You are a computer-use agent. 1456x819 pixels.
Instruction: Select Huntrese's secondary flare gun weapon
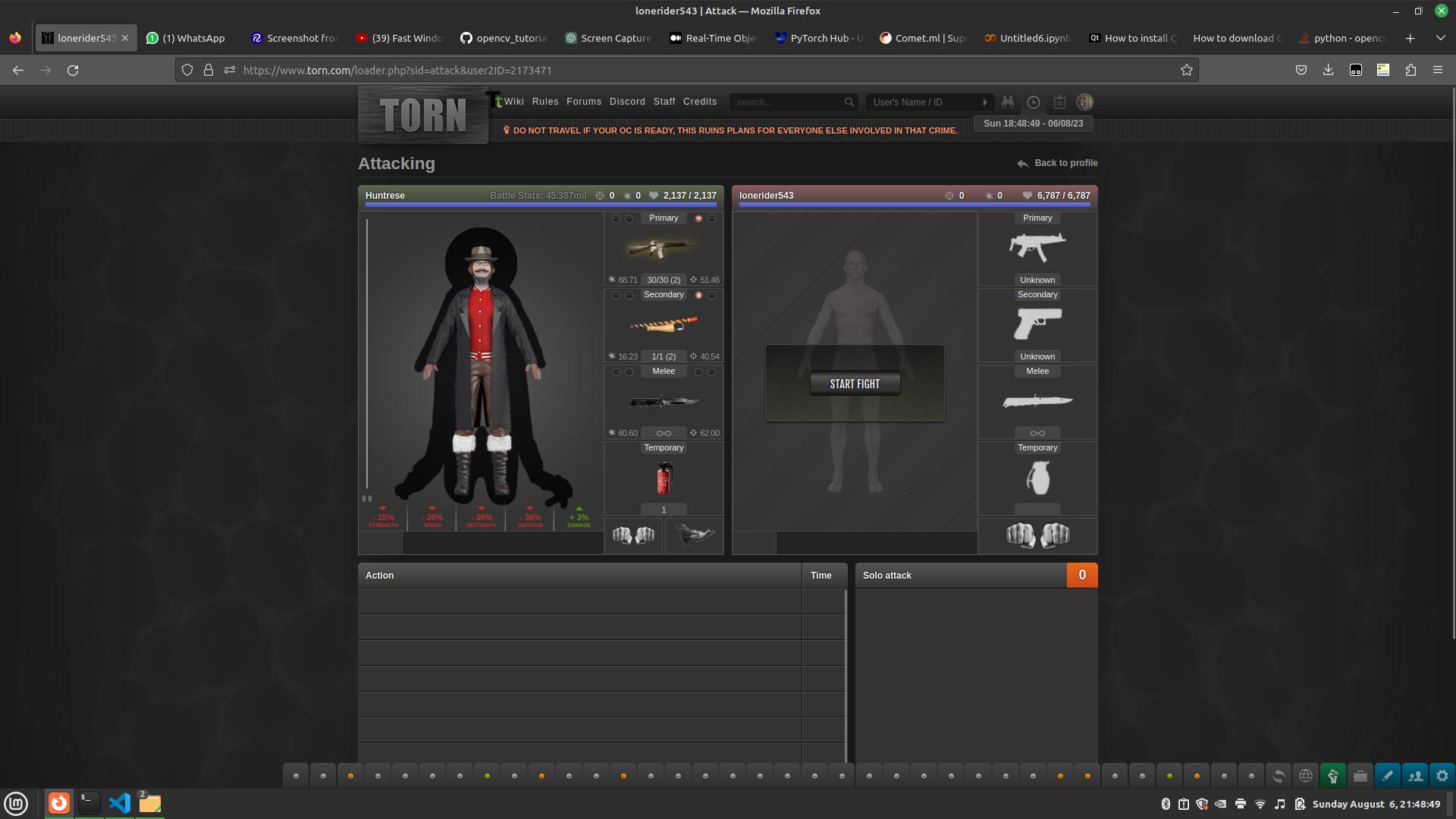pos(664,324)
